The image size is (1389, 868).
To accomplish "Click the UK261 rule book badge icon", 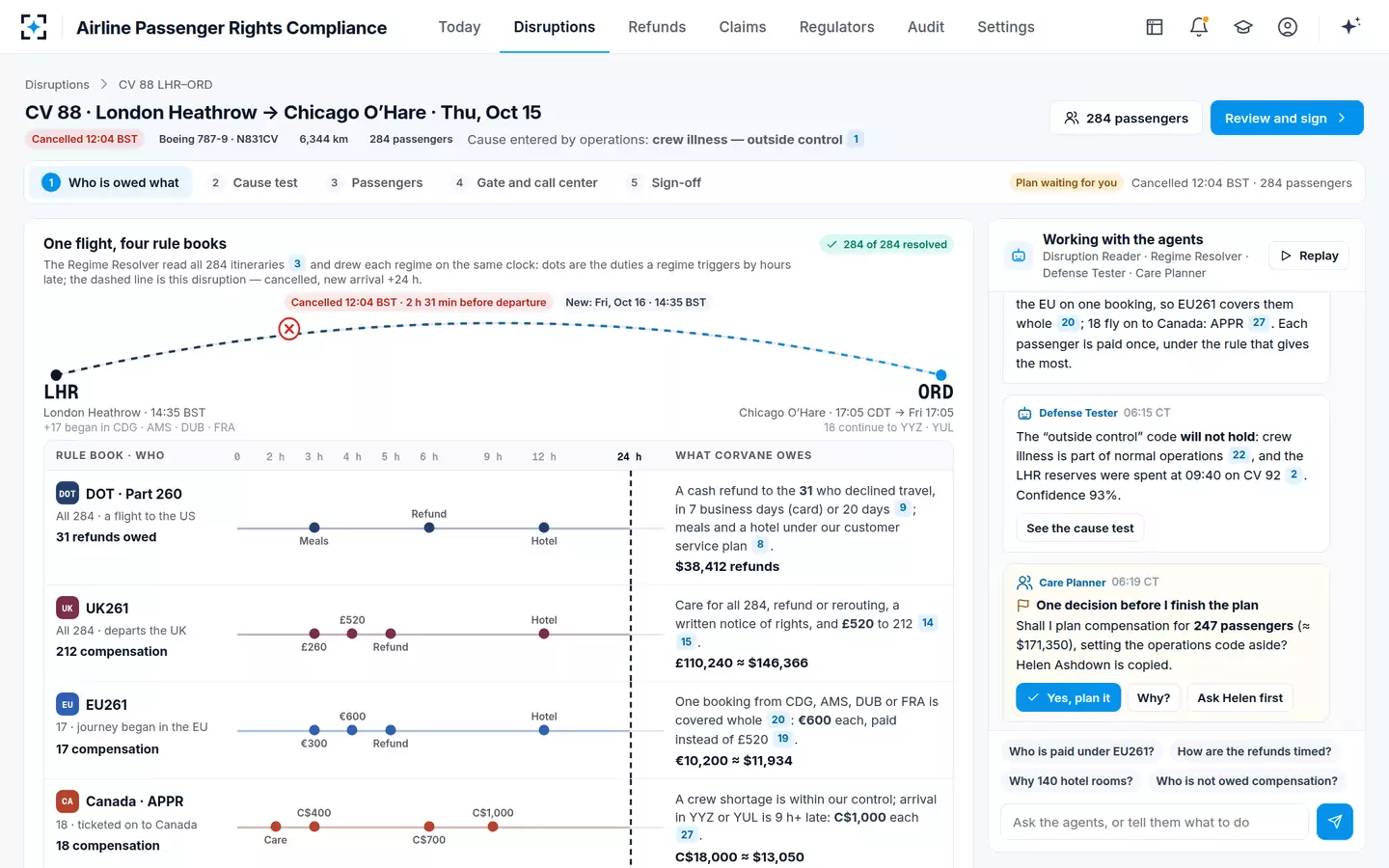I will tap(68, 609).
